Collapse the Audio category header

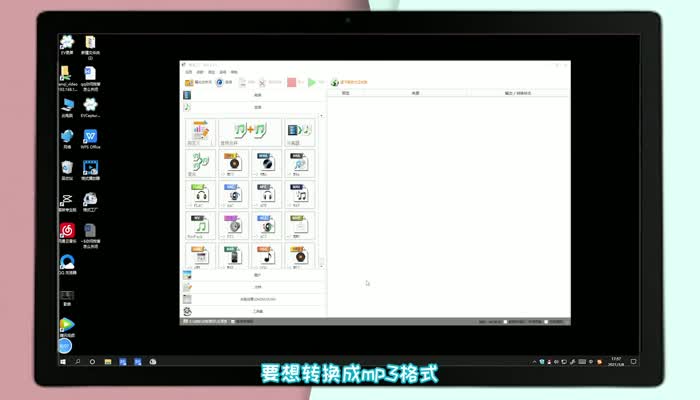tap(254, 107)
